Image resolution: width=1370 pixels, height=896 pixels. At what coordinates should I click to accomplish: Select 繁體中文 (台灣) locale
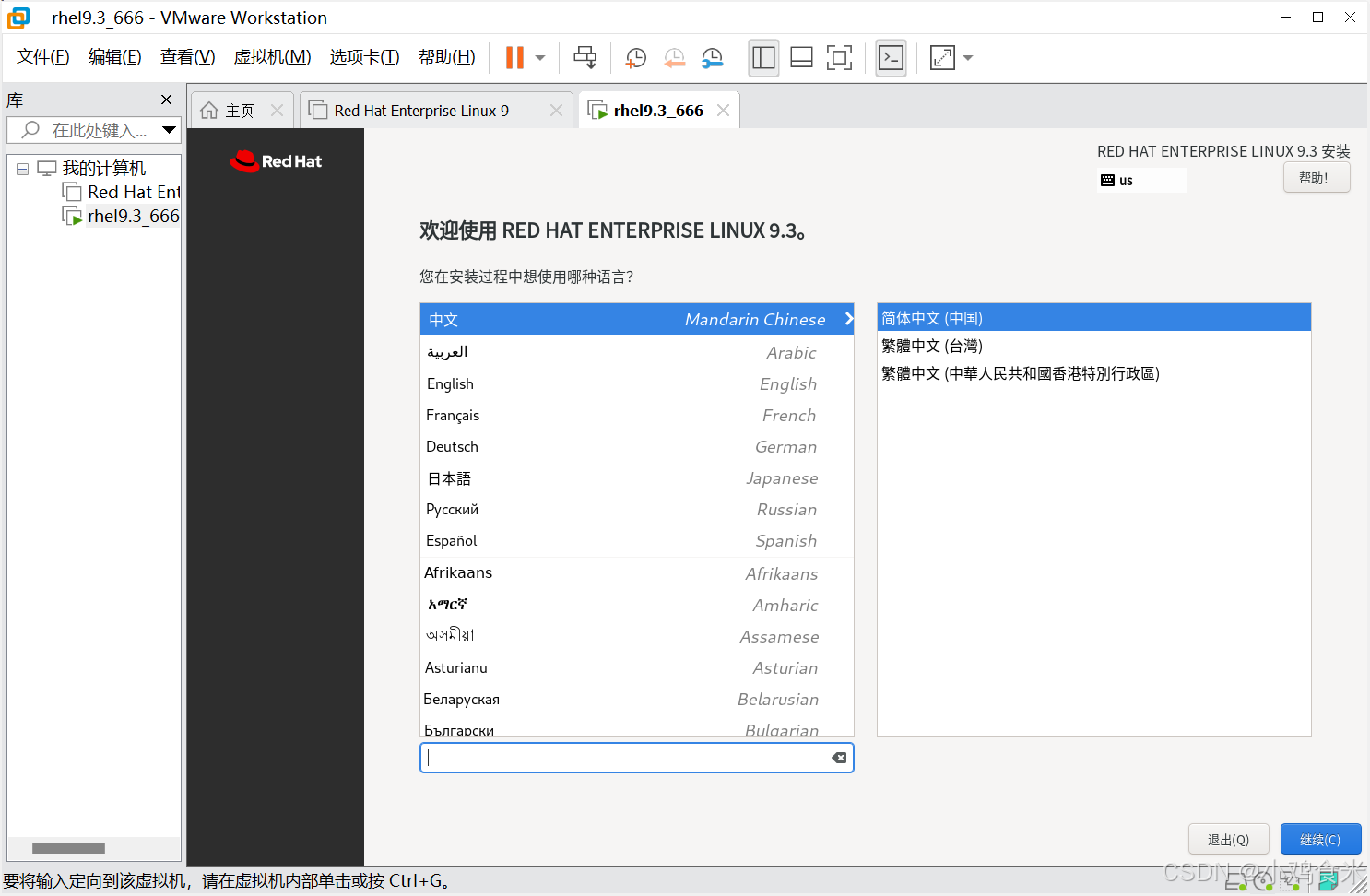[1094, 346]
